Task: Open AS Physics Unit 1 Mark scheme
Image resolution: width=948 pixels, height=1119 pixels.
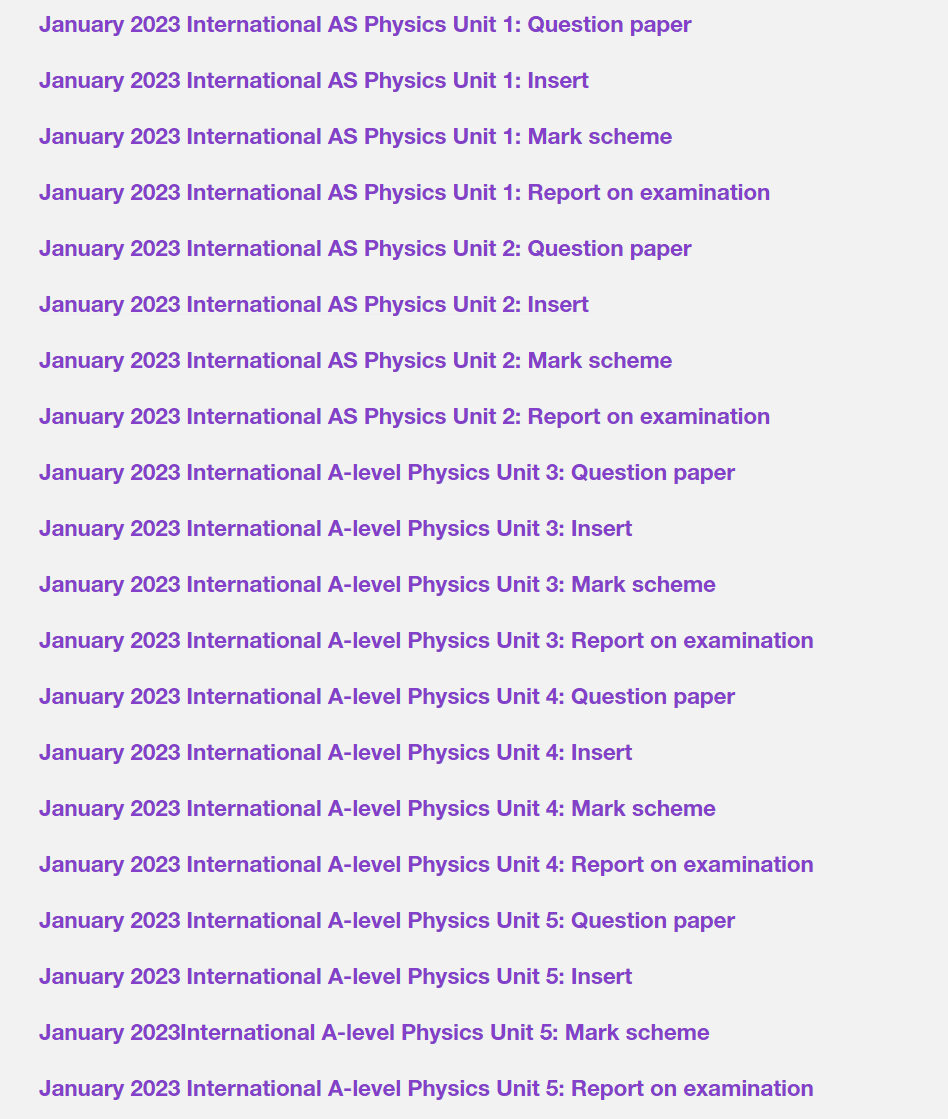Action: pos(356,137)
